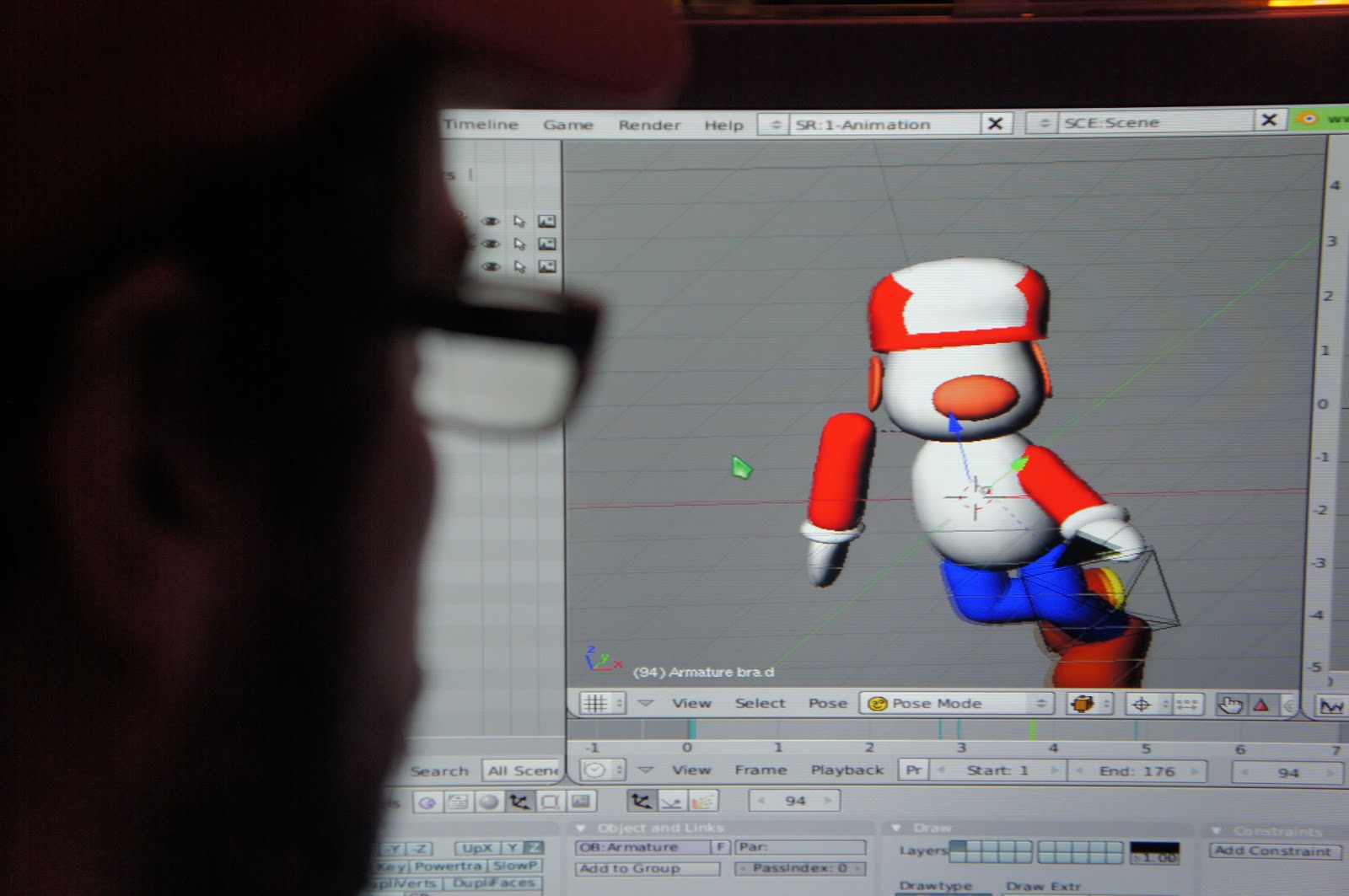
Task: Delete the SR:1-Animation screen with its X button
Action: point(996,124)
